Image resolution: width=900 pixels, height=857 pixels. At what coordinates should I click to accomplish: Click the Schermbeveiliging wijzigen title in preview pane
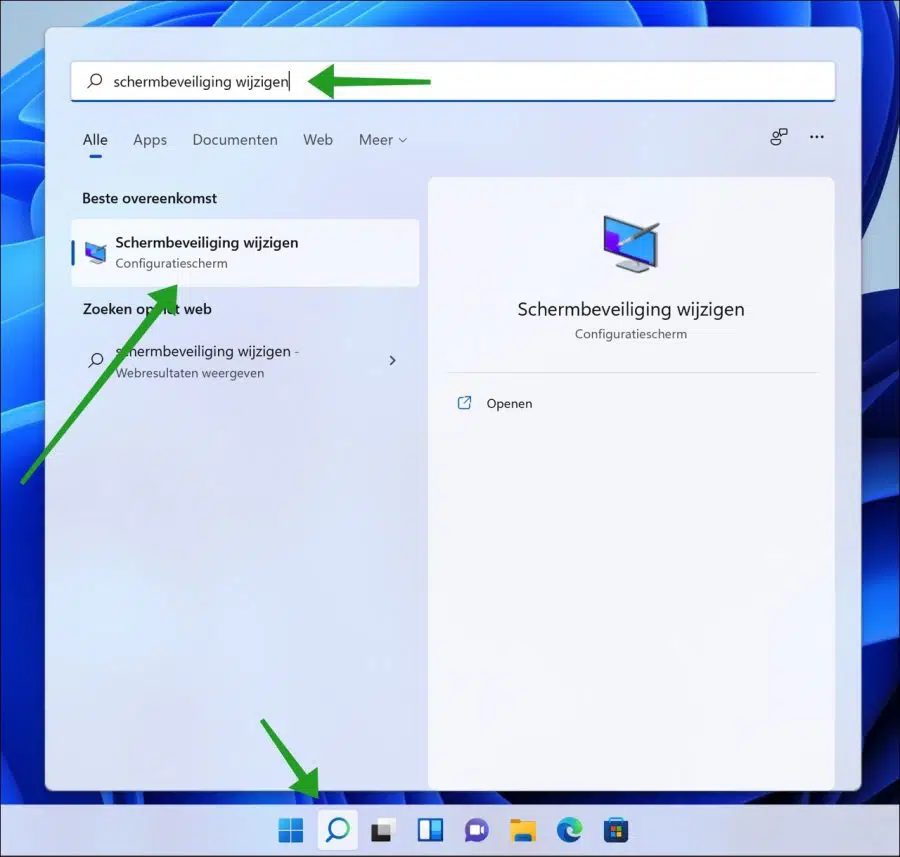click(x=631, y=309)
